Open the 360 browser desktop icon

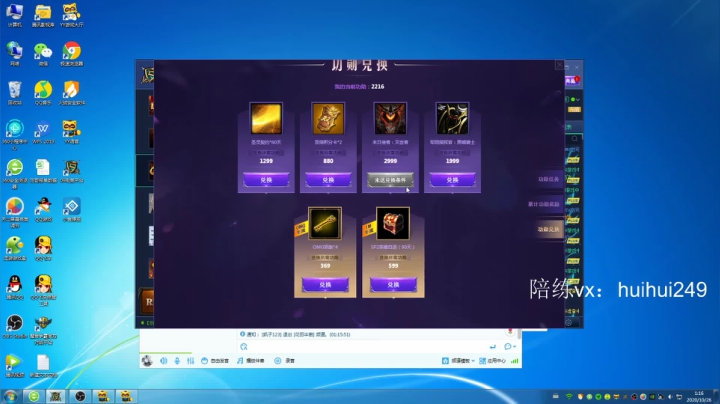point(15,172)
